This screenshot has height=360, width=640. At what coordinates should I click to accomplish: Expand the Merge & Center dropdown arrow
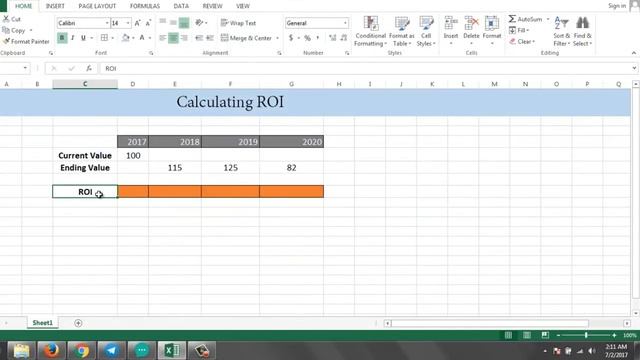point(278,38)
